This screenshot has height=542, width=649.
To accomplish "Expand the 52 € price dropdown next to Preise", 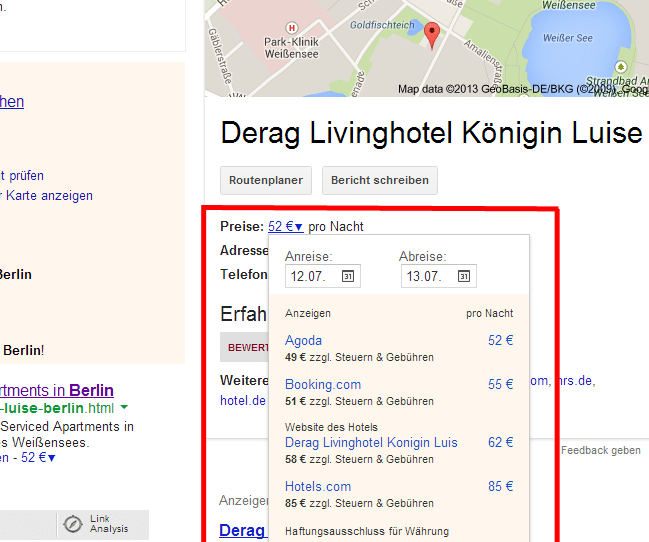I will click(286, 226).
